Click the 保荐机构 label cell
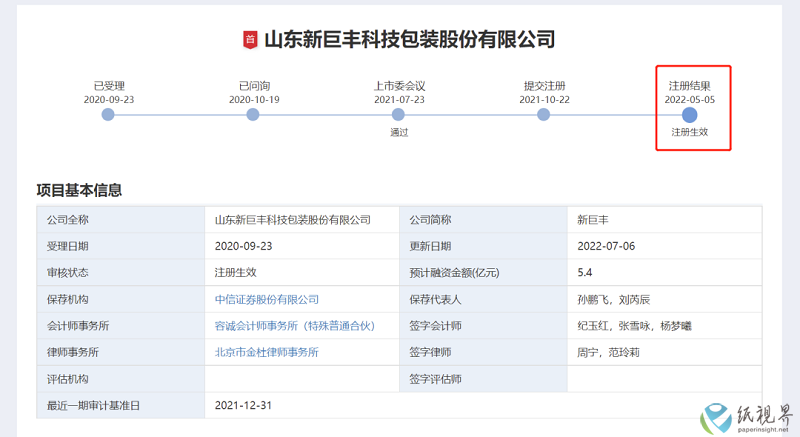 (x=120, y=299)
